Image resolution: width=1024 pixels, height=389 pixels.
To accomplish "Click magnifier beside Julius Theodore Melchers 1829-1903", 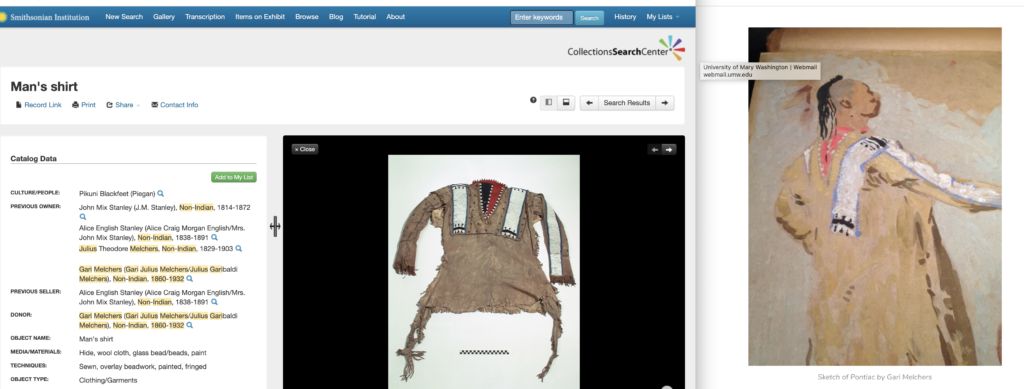I will click(x=238, y=249).
